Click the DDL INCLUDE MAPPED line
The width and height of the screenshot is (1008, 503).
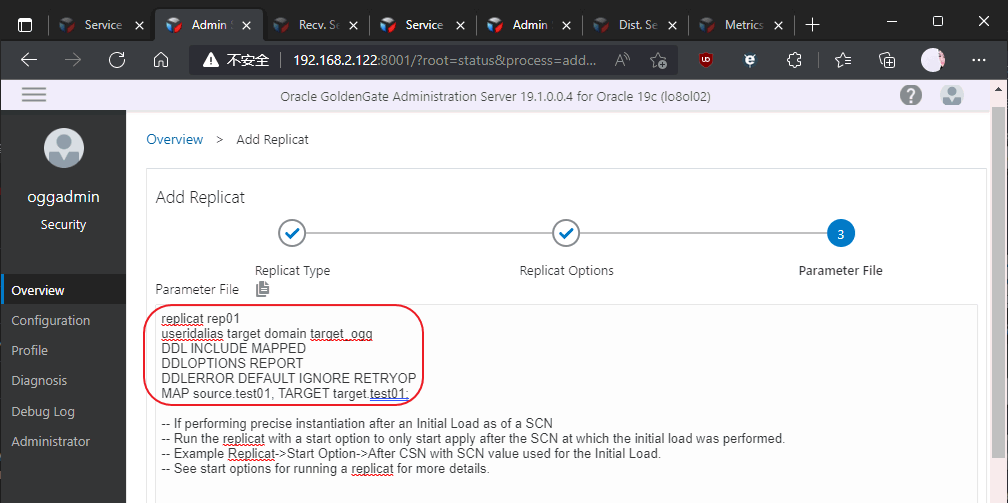point(233,349)
